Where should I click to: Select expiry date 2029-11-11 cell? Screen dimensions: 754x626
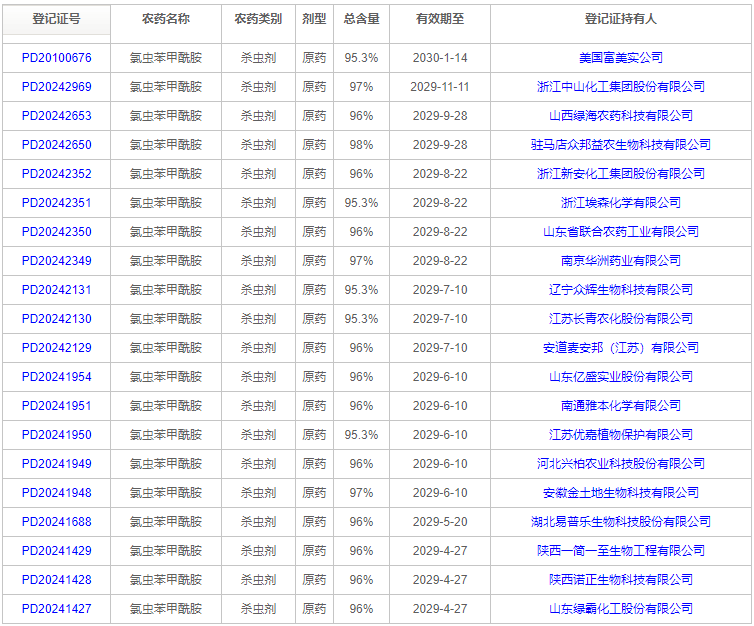tap(440, 87)
